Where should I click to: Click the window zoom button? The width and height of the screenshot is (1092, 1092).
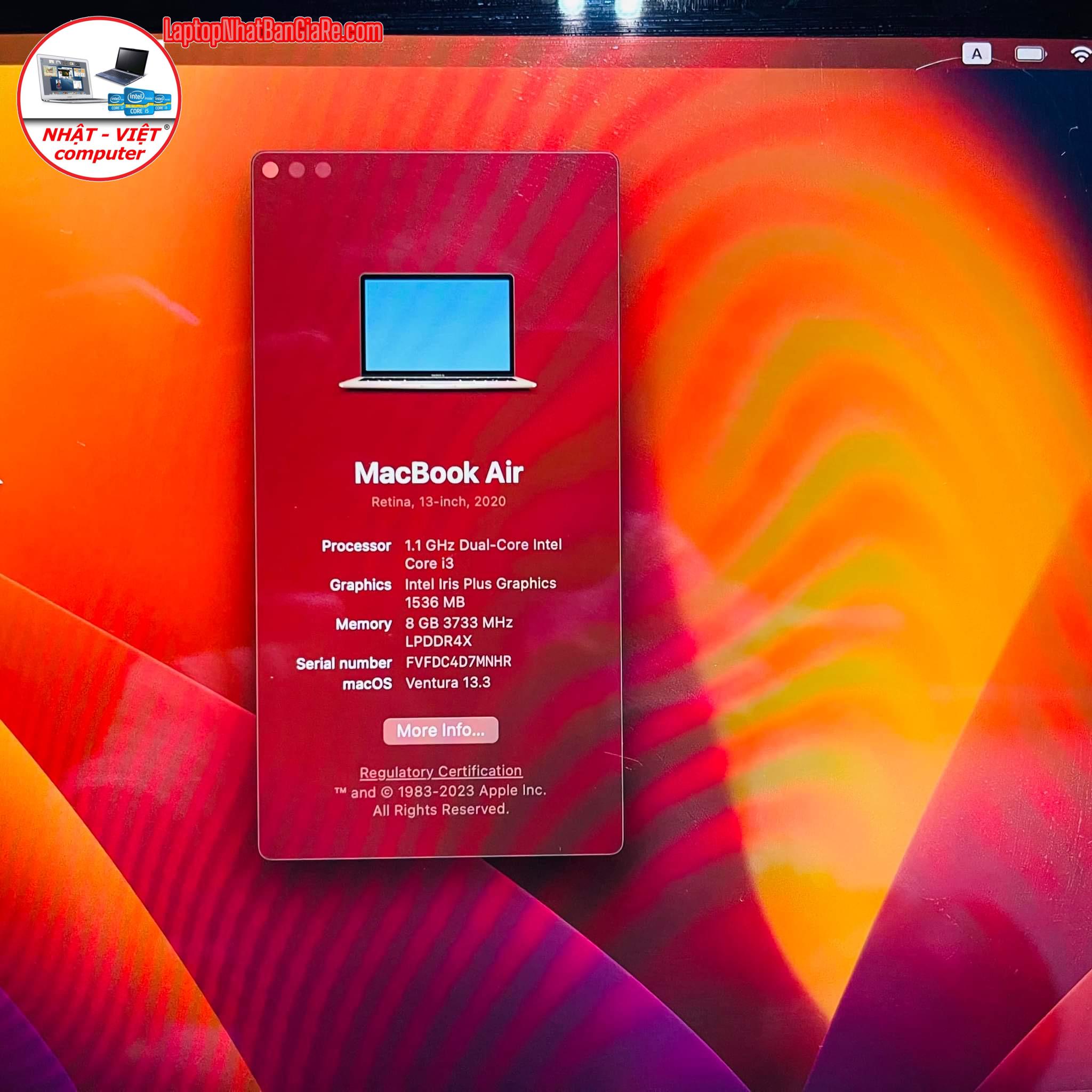[323, 170]
